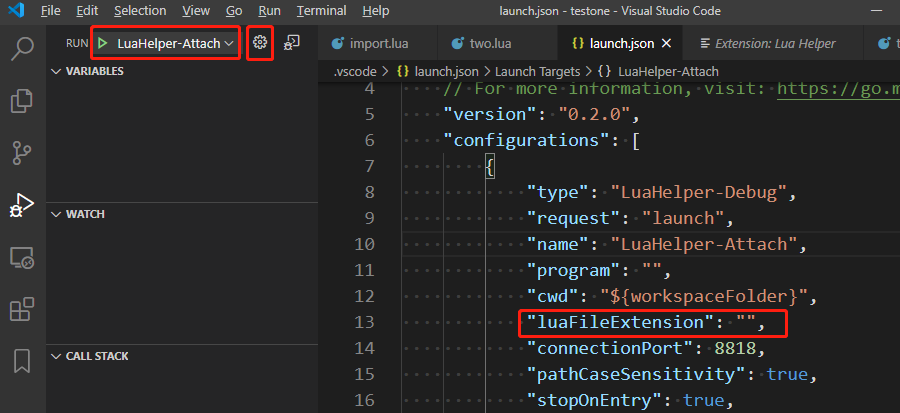
Task: Open the Extensions view icon
Action: pyautogui.click(x=22, y=309)
